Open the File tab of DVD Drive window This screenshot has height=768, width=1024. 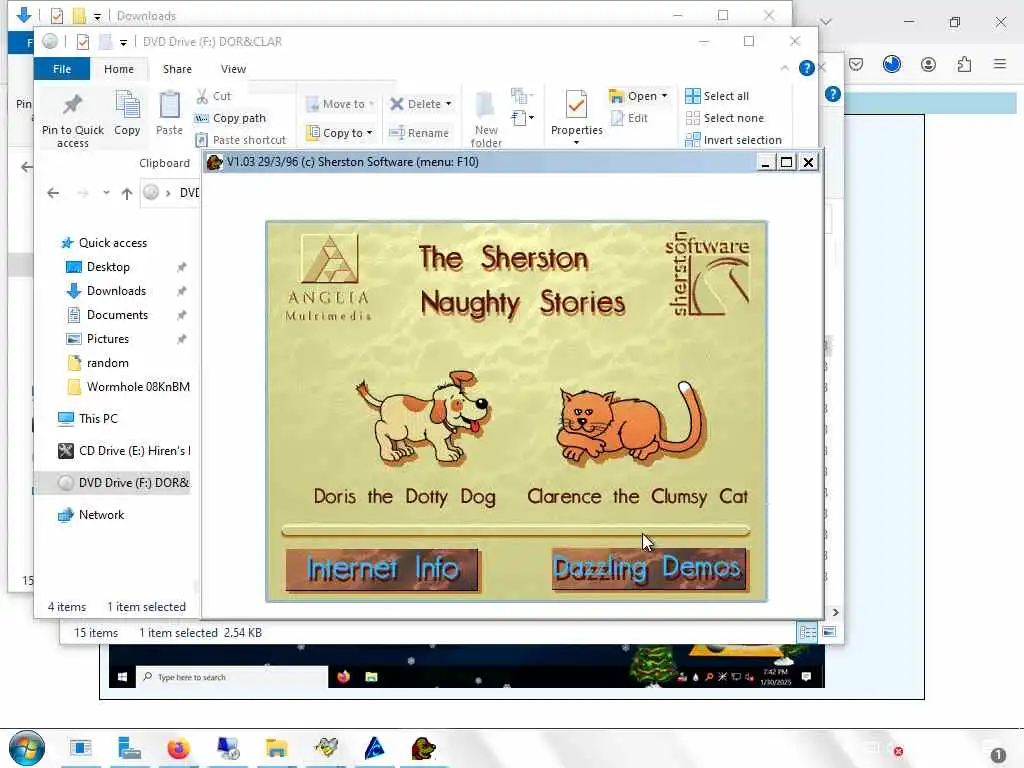[x=62, y=69]
